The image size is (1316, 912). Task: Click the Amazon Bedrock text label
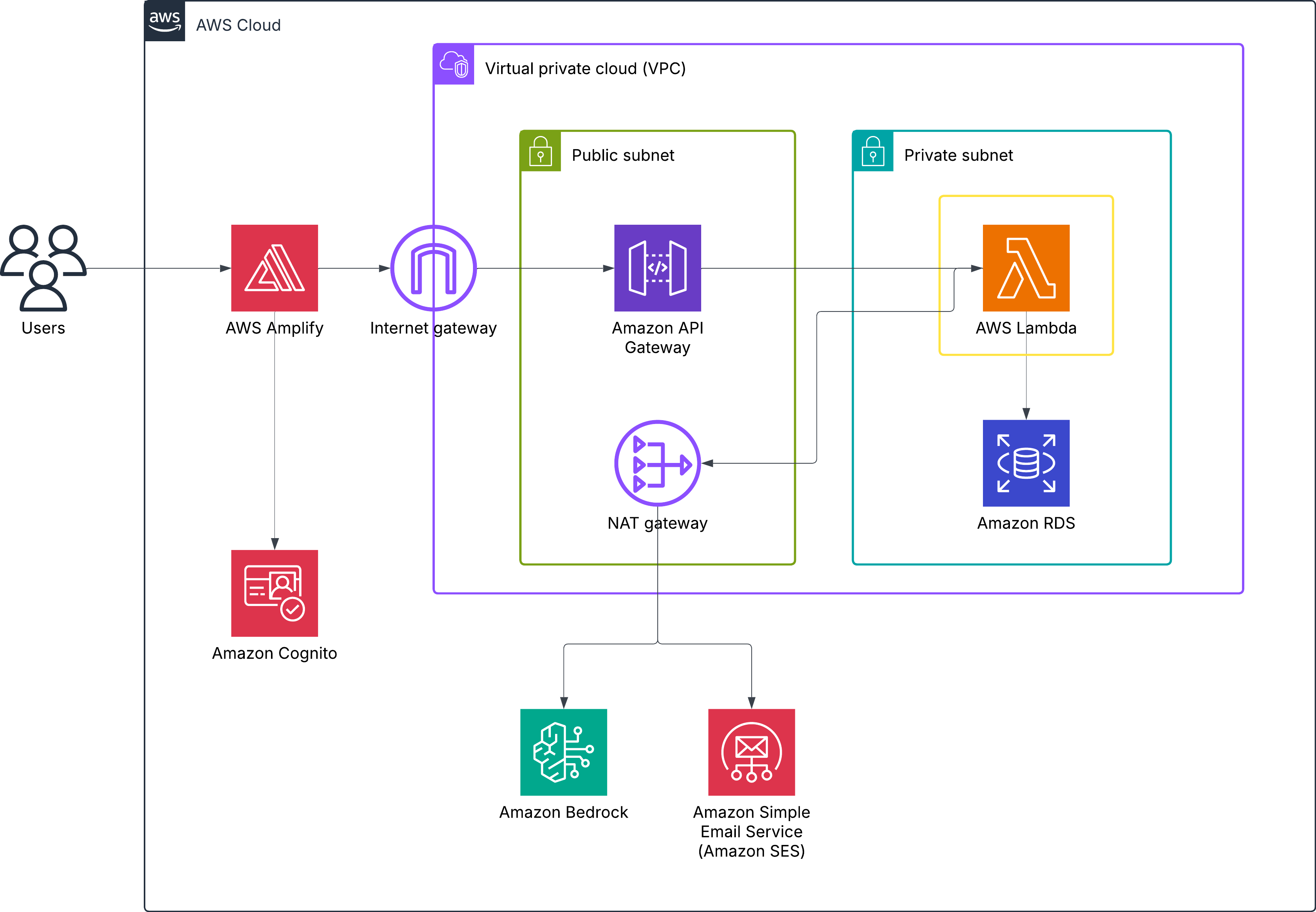coord(564,812)
